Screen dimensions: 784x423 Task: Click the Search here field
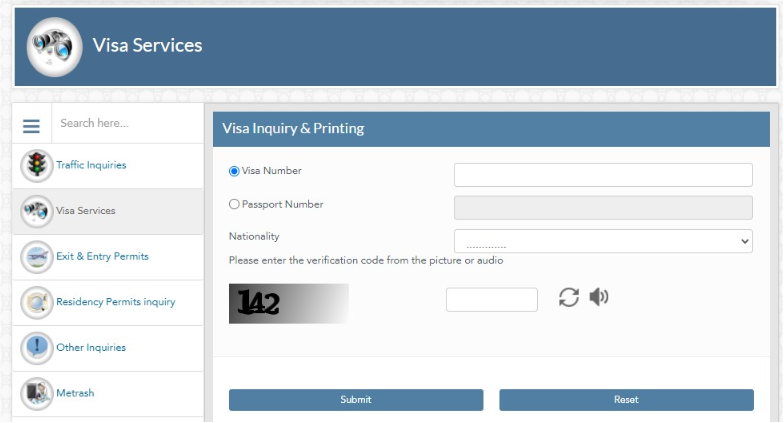pos(128,124)
